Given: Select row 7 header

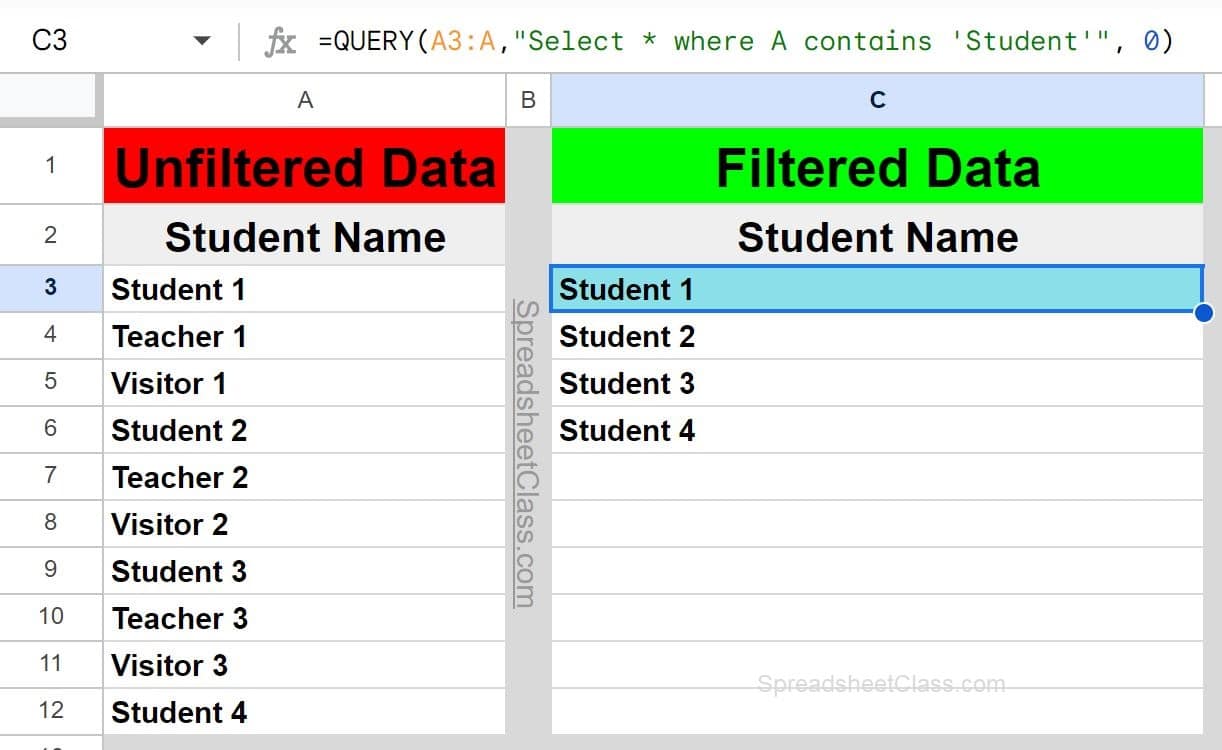Looking at the screenshot, I should (x=50, y=477).
